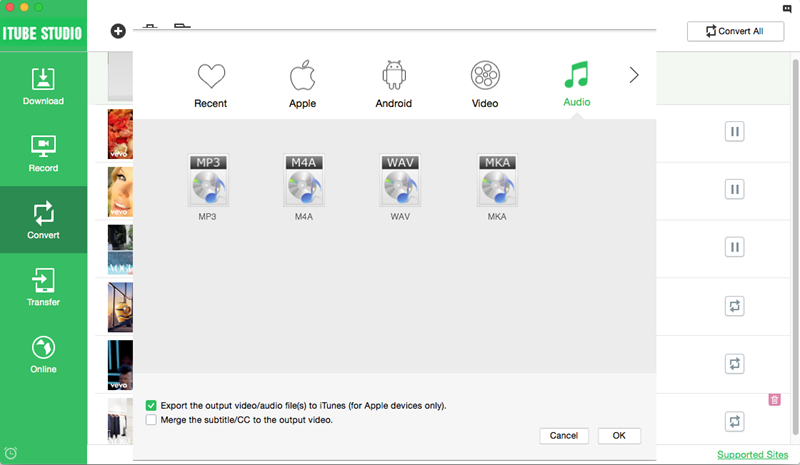The width and height of the screenshot is (800, 465).
Task: Uncheck Export output files to iTunes
Action: (x=151, y=406)
